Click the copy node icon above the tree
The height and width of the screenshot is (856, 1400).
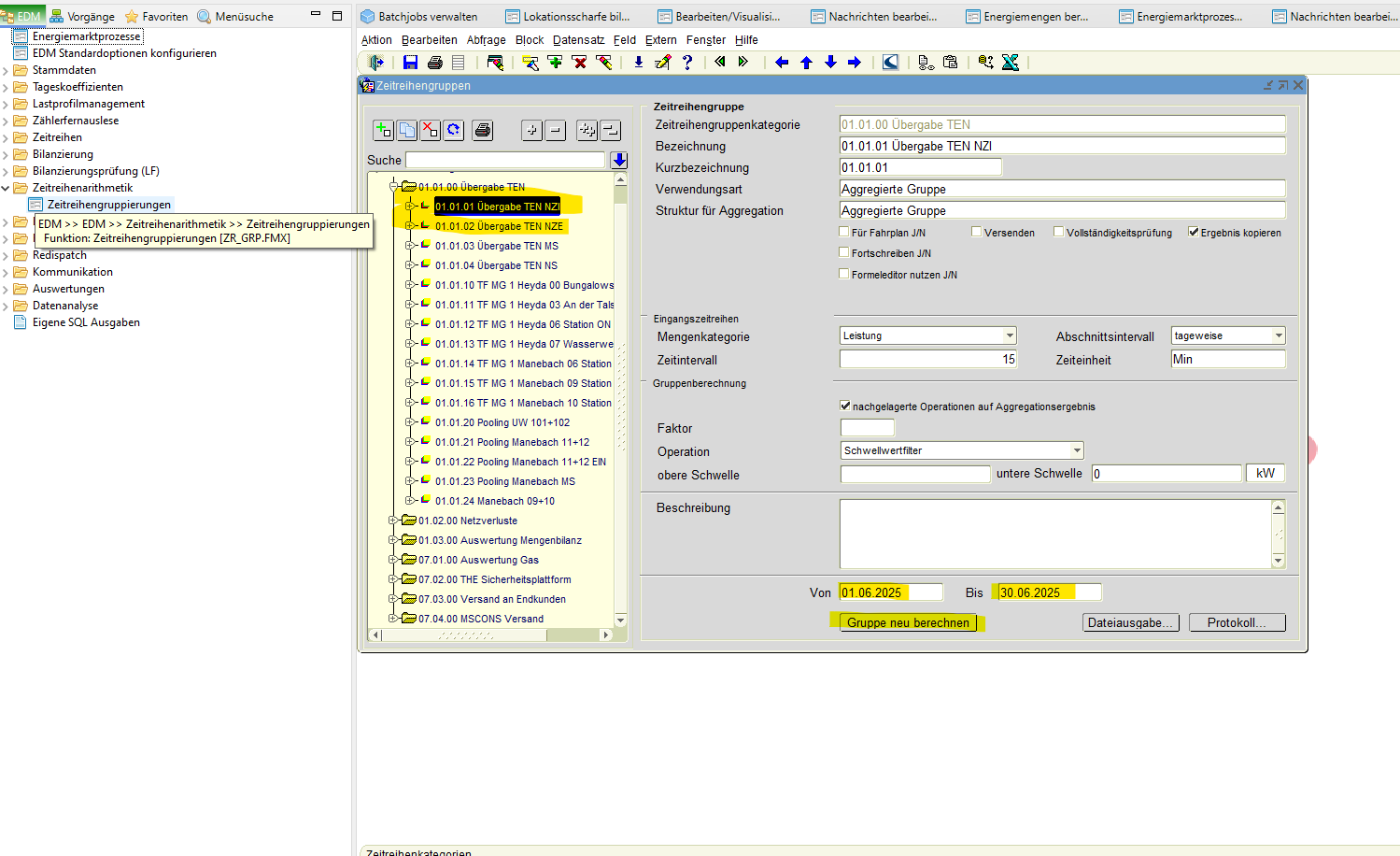pos(407,131)
